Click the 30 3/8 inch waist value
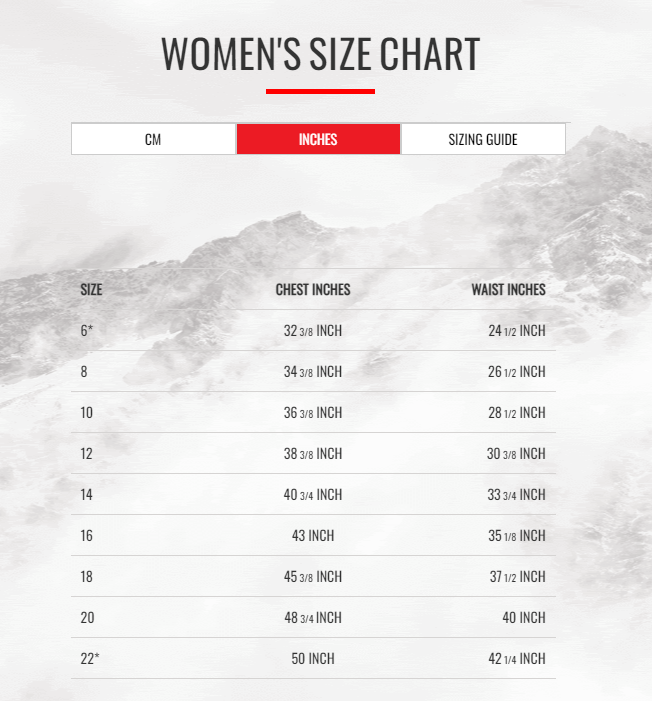 pos(516,454)
